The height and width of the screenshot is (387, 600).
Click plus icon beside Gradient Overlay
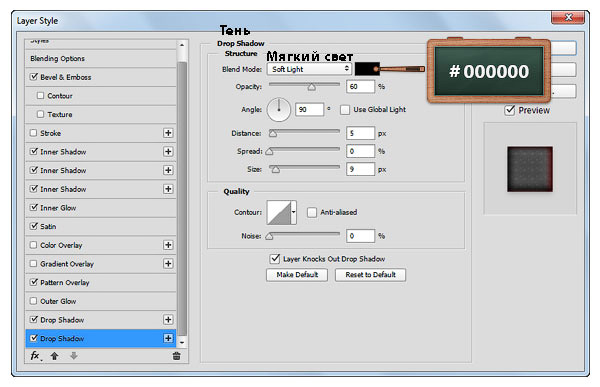(168, 264)
